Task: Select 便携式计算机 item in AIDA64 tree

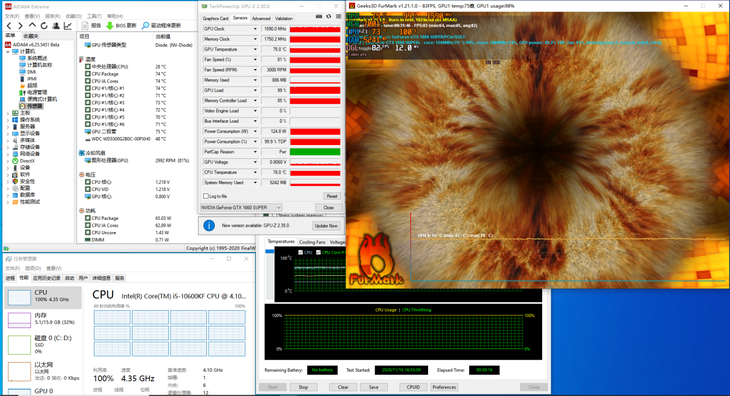Action: pos(38,99)
